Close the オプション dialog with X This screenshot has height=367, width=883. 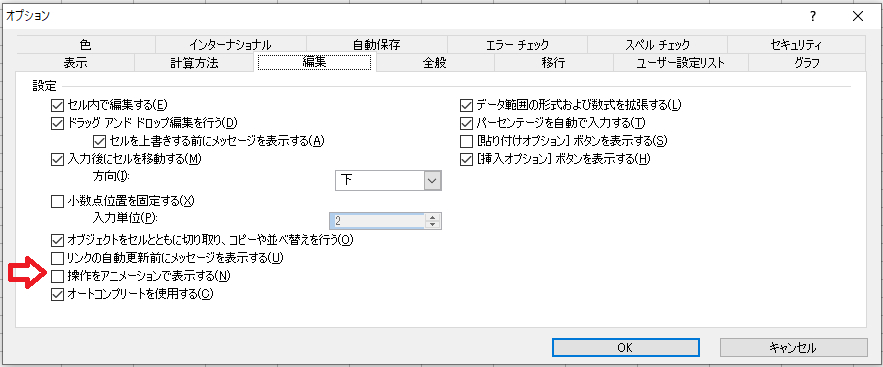[x=858, y=16]
